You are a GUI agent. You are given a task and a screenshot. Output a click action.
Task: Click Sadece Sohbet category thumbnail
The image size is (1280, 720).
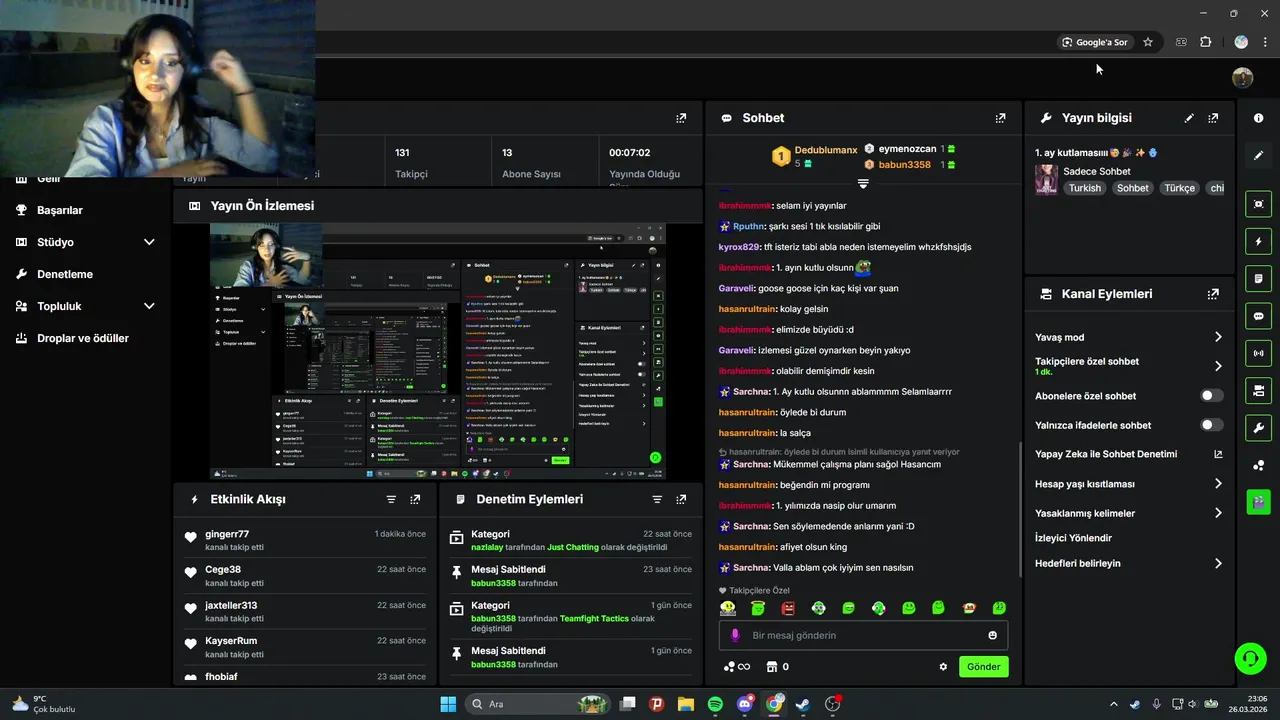pos(1046,179)
